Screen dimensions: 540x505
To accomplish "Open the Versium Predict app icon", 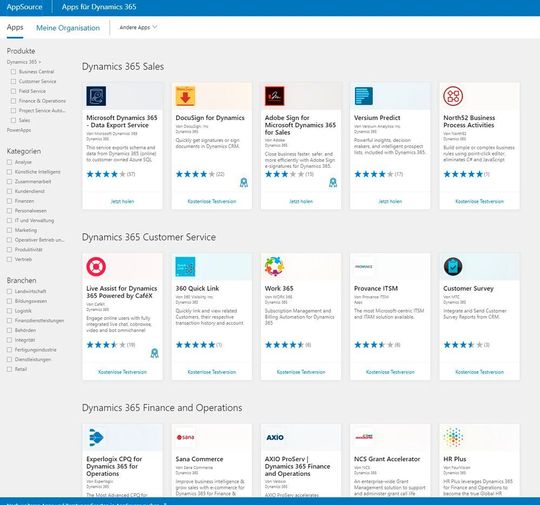I will (364, 96).
